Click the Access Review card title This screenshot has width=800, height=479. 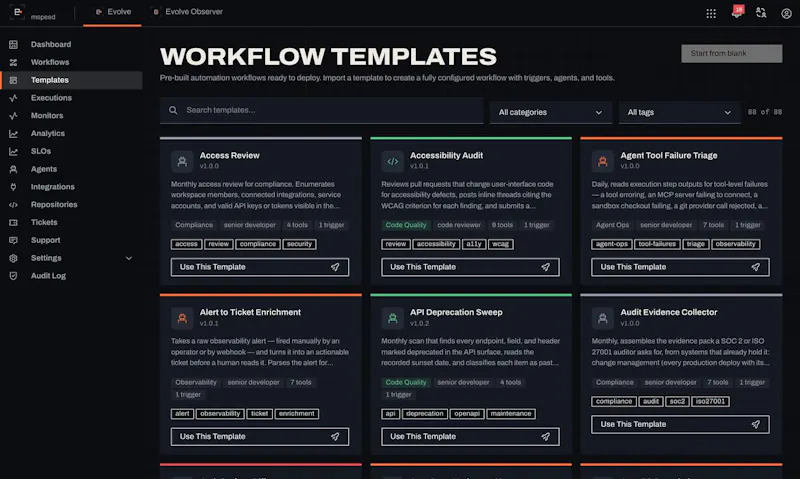[230, 156]
